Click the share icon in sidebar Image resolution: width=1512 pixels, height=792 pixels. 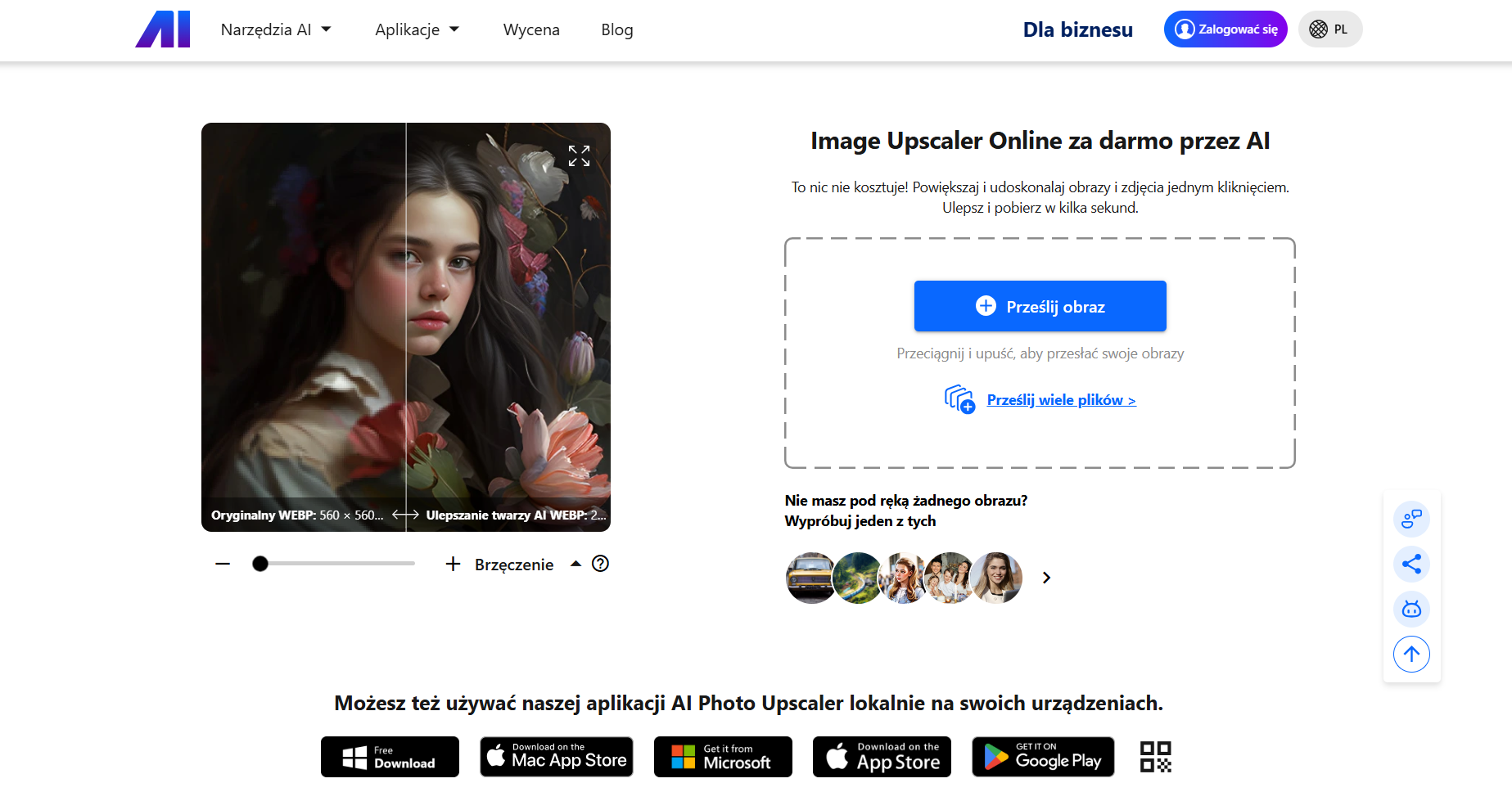coord(1411,564)
